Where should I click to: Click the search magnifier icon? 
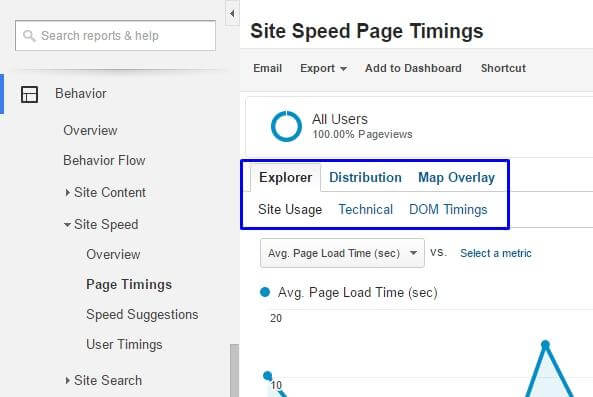[29, 36]
